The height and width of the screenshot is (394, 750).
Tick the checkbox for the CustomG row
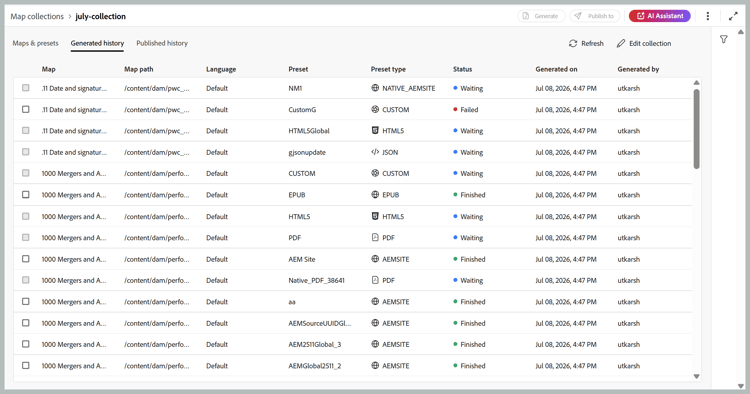pos(26,109)
